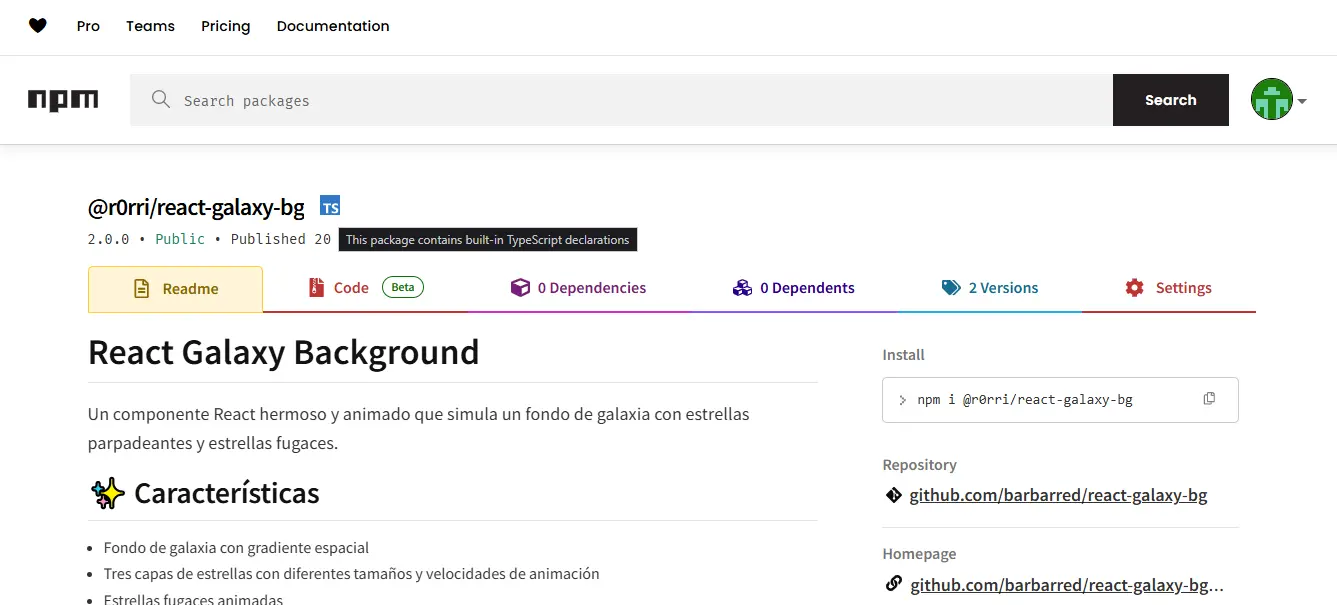This screenshot has height=605, width=1337.
Task: Click the git icon beside Repository link
Action: [x=893, y=495]
